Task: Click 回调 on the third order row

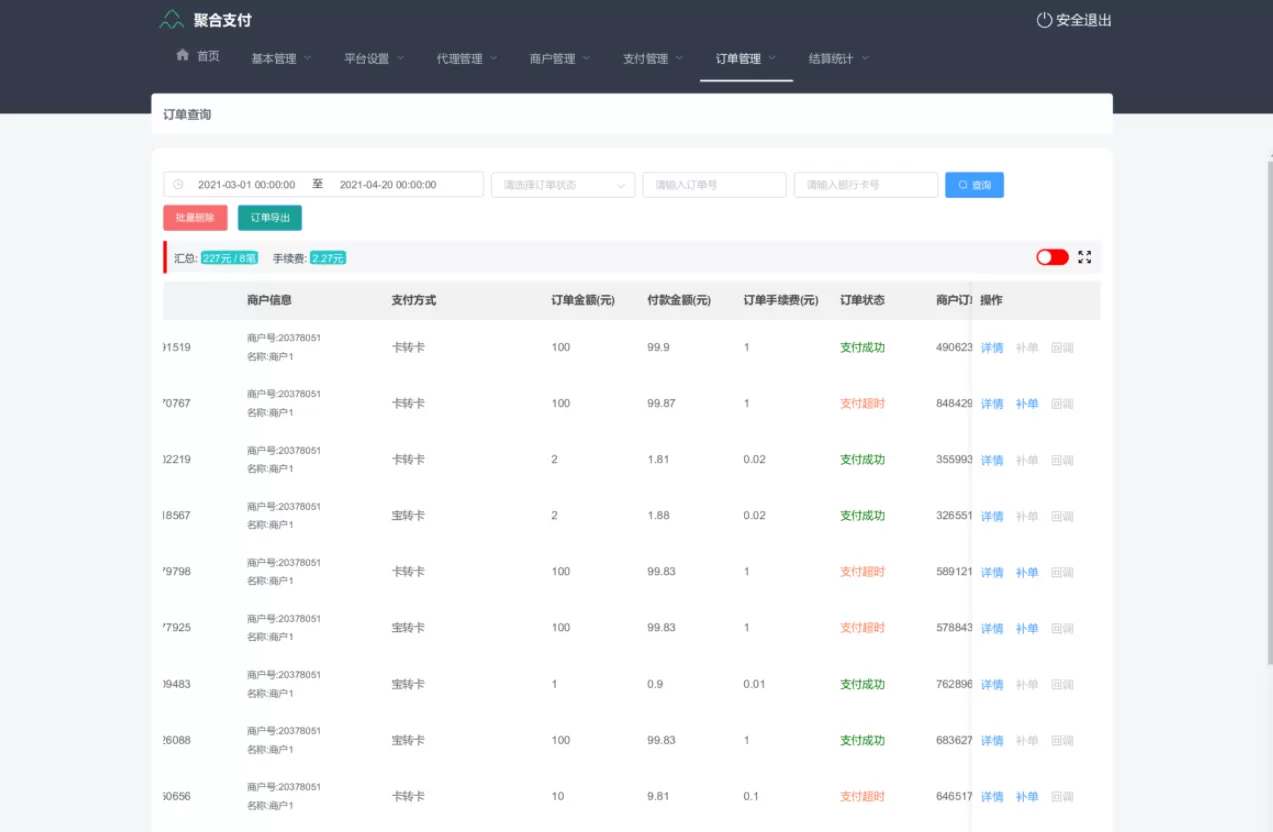Action: [x=1062, y=459]
